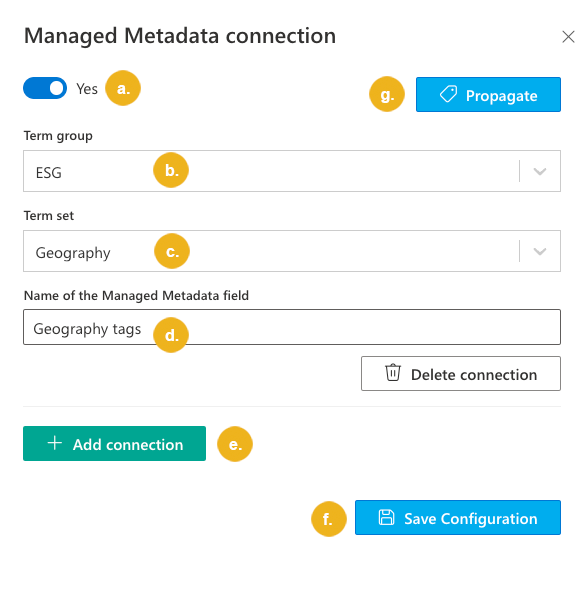Click the tag icon on Propagate
This screenshot has width=586, height=589.
click(448, 94)
